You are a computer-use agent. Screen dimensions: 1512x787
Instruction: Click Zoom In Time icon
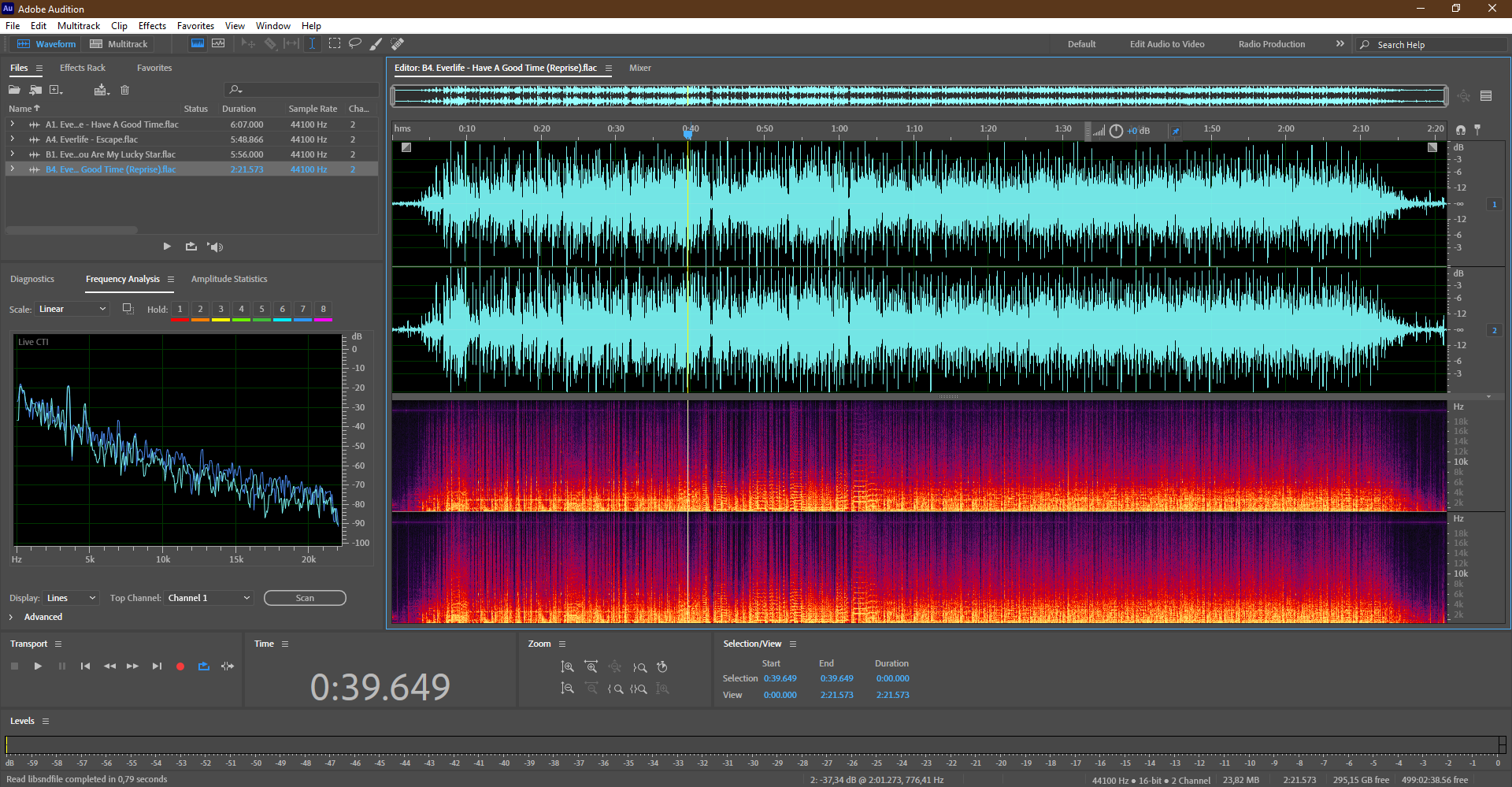[x=591, y=667]
